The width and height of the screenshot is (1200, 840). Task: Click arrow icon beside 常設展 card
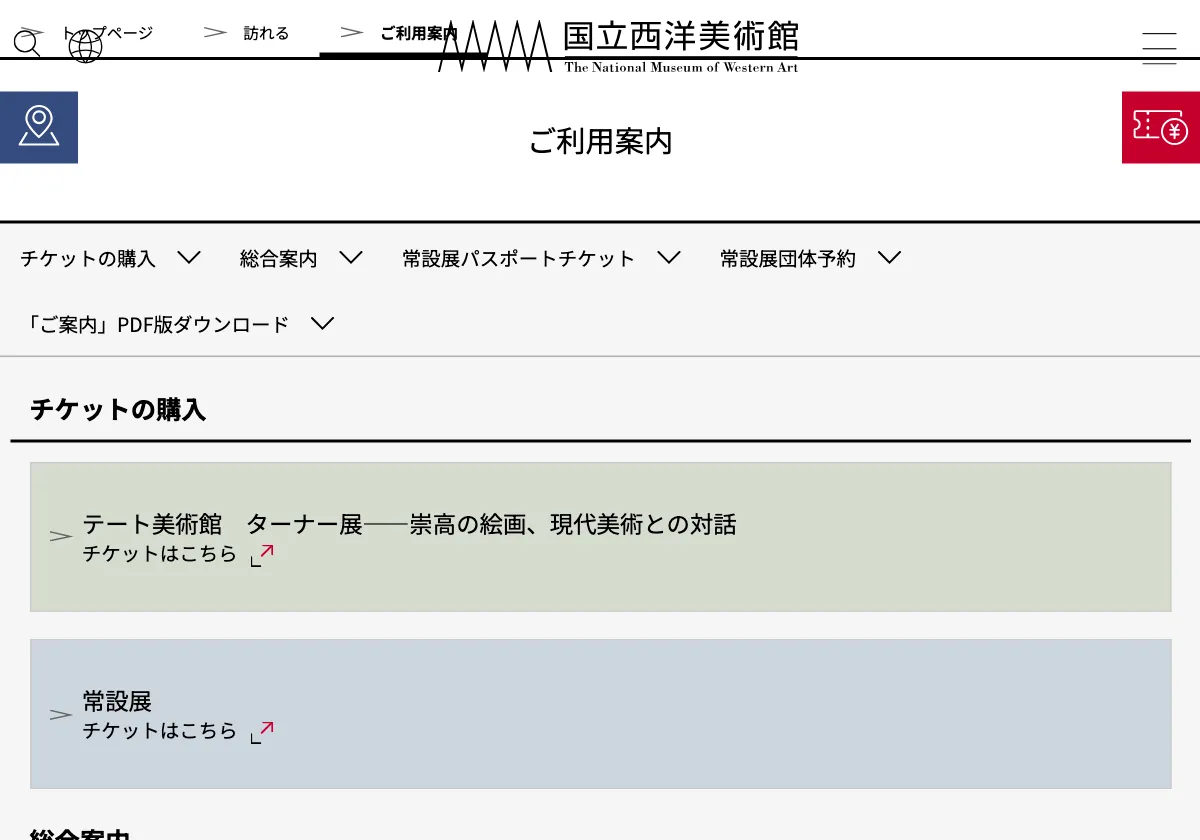(x=61, y=714)
